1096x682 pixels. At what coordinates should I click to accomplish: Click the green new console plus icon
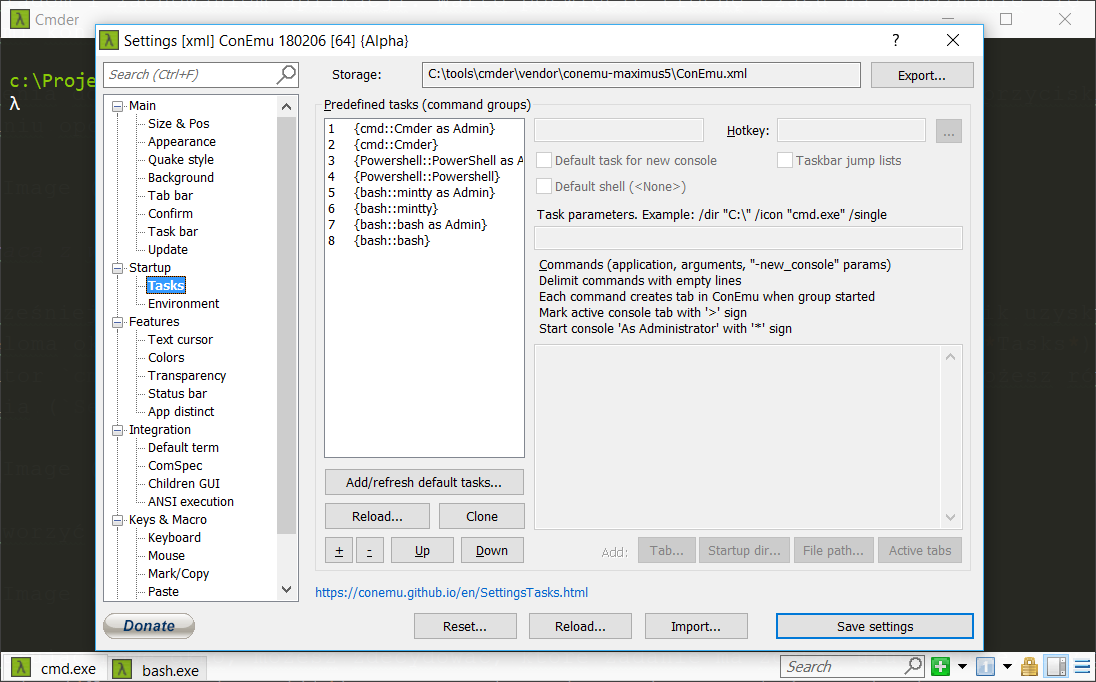(x=940, y=667)
